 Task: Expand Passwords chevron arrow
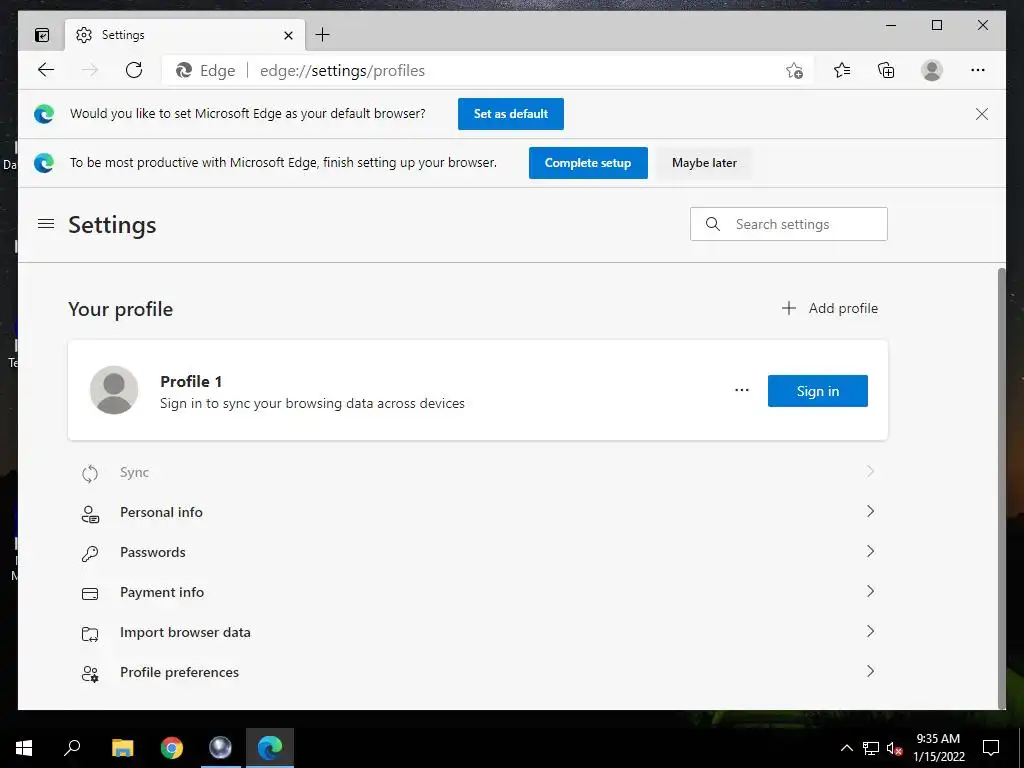[870, 551]
